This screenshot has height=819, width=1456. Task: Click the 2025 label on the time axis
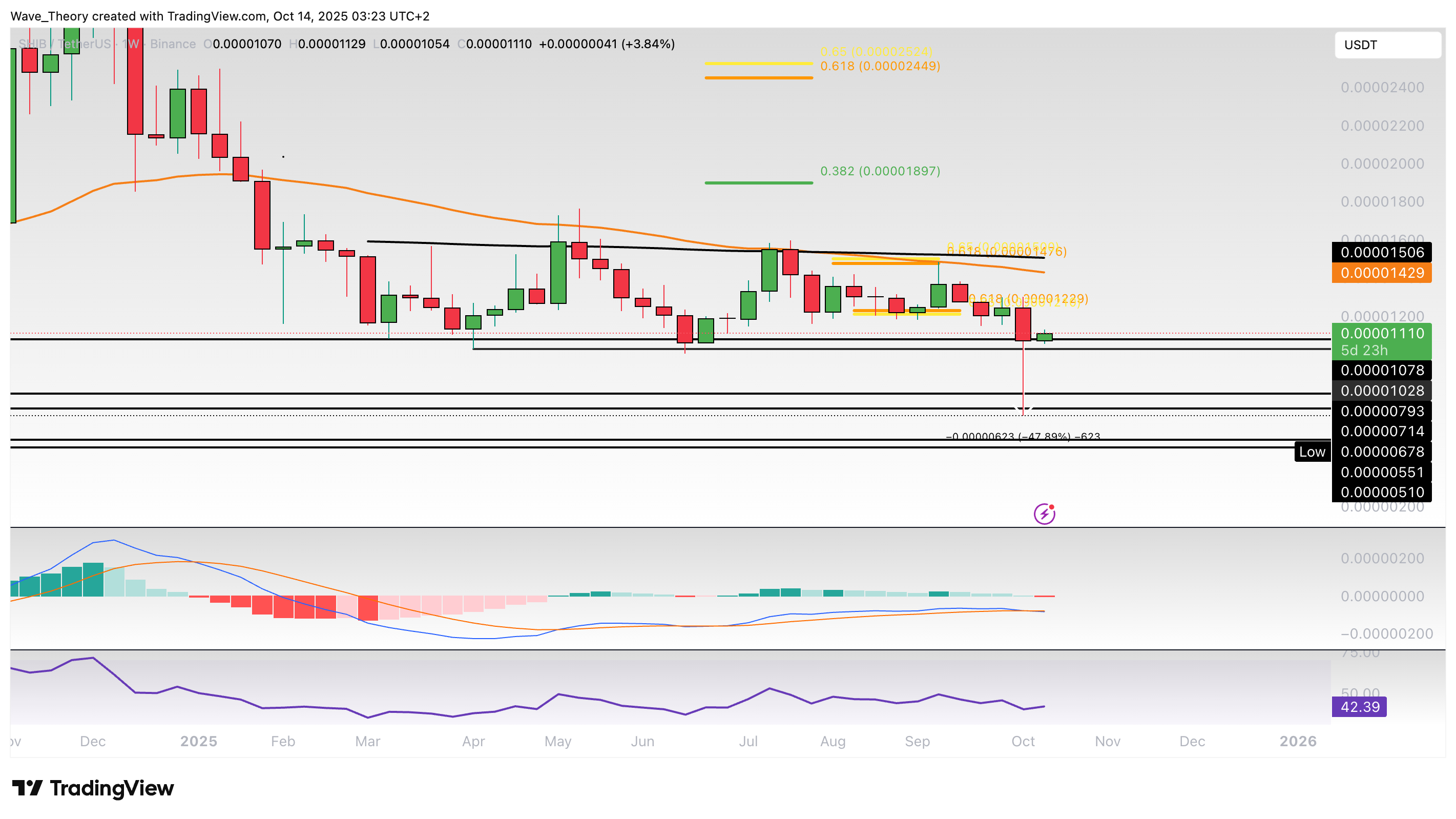coord(198,741)
